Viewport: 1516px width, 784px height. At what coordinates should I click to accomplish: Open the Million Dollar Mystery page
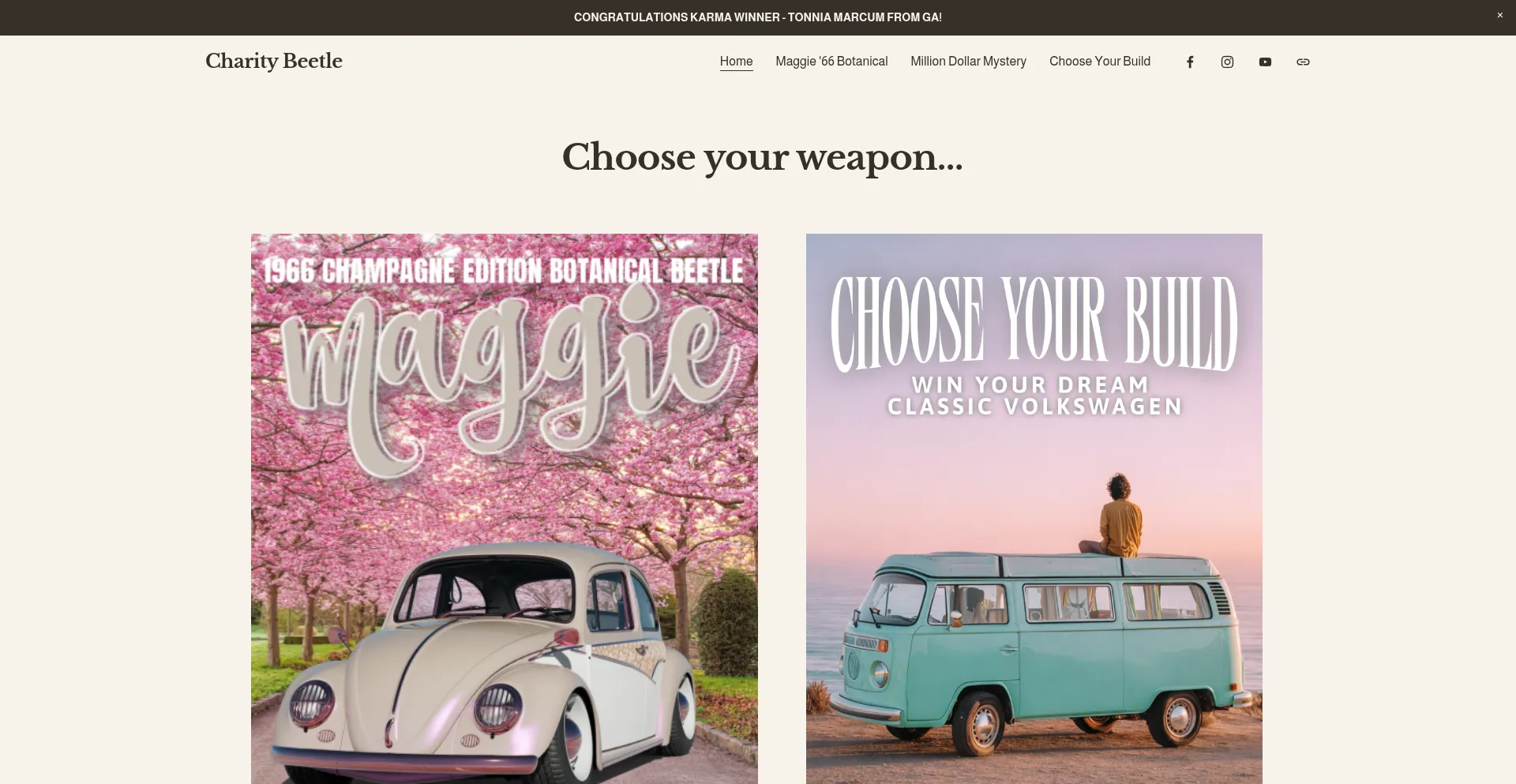coord(968,62)
